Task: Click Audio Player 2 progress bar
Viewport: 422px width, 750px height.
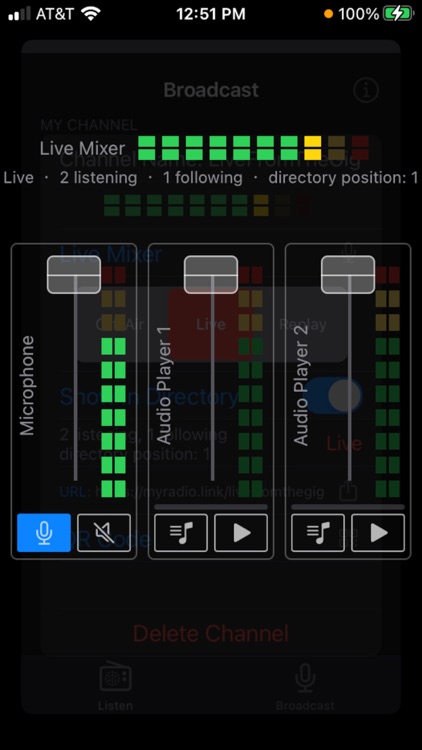Action: (348, 507)
